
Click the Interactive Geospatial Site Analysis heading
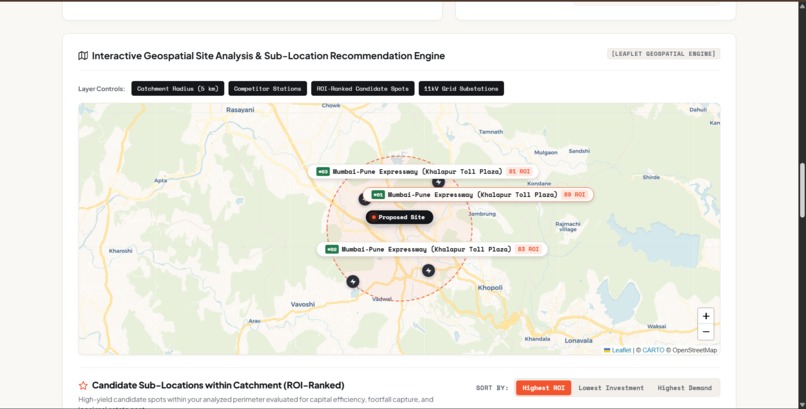(268, 55)
